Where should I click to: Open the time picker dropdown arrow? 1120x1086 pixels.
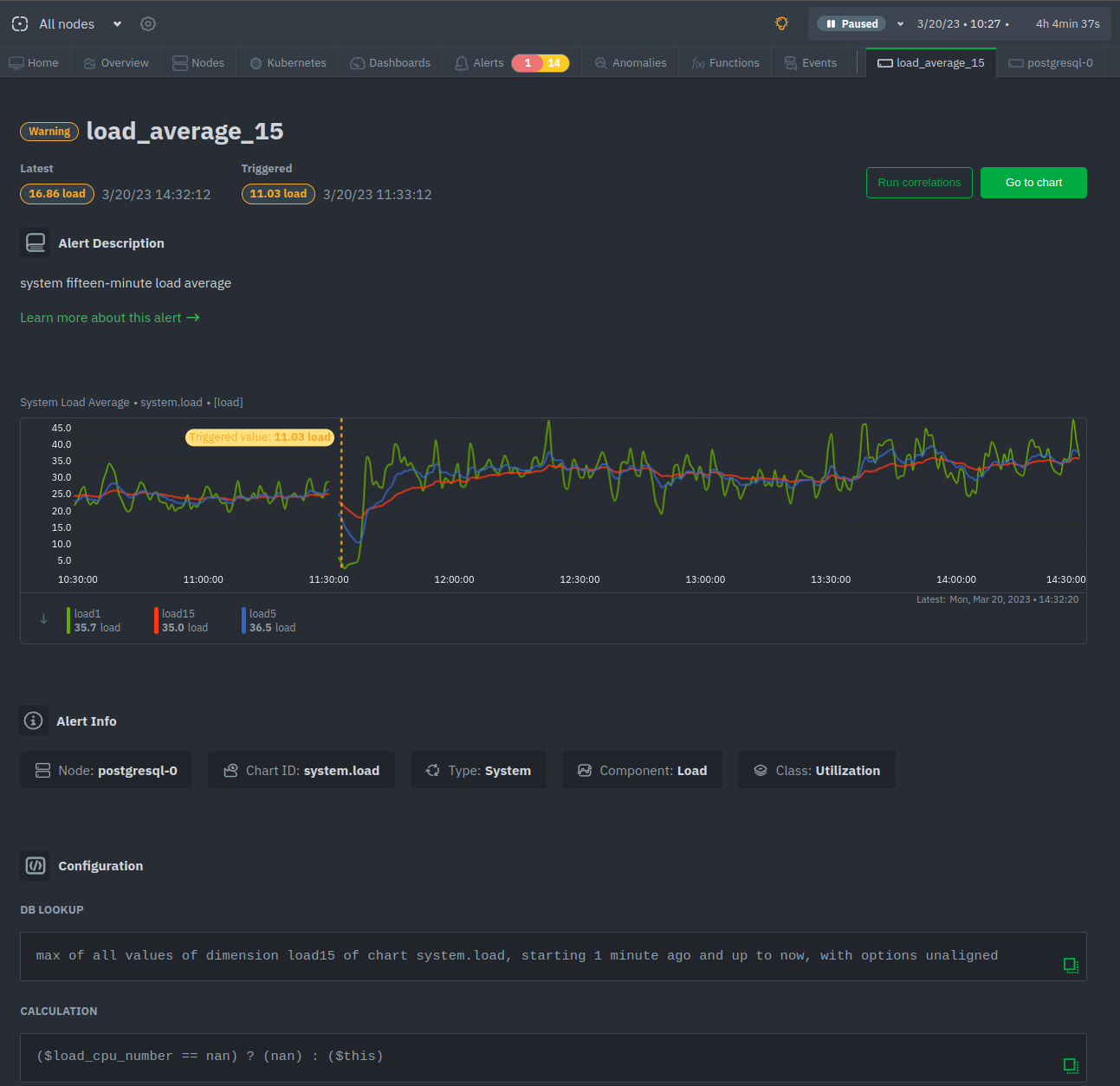click(x=900, y=24)
